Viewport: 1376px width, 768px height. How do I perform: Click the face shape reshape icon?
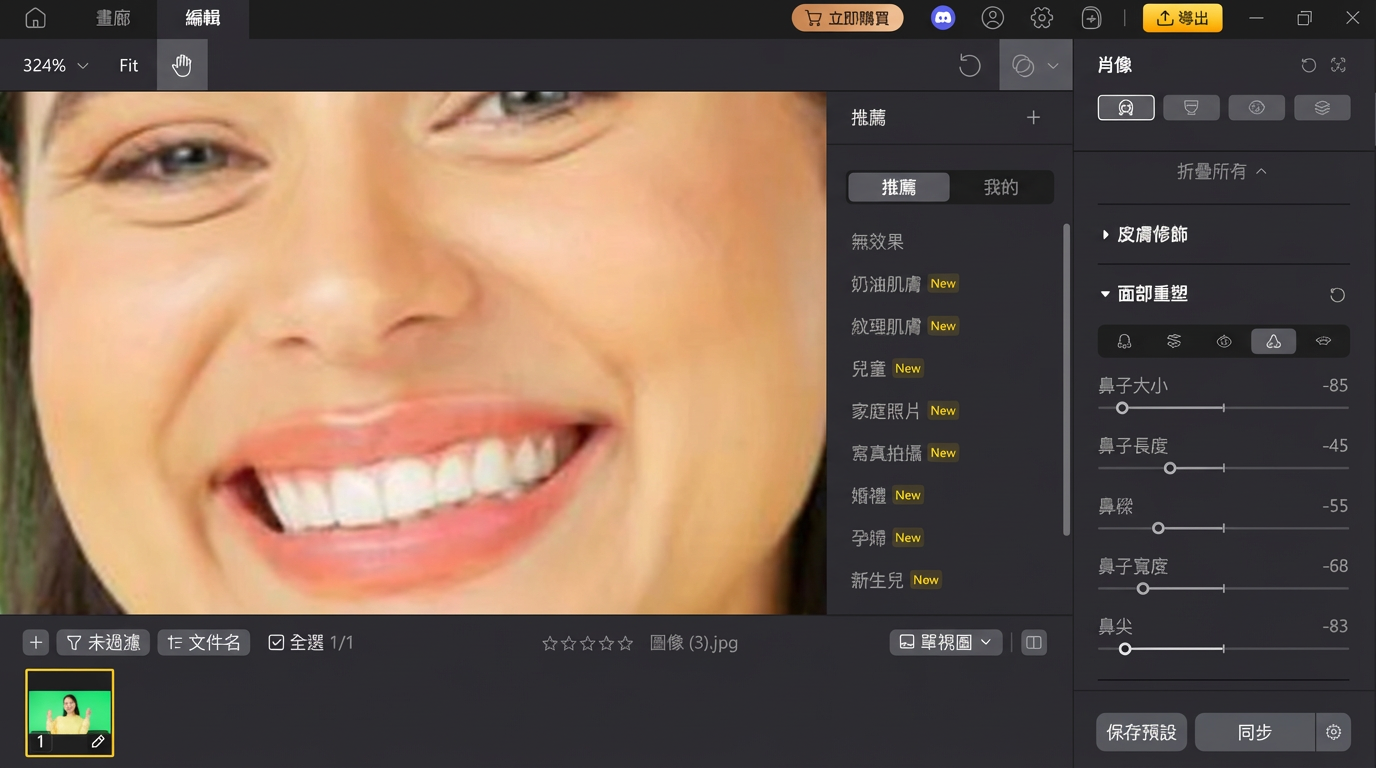[1124, 341]
